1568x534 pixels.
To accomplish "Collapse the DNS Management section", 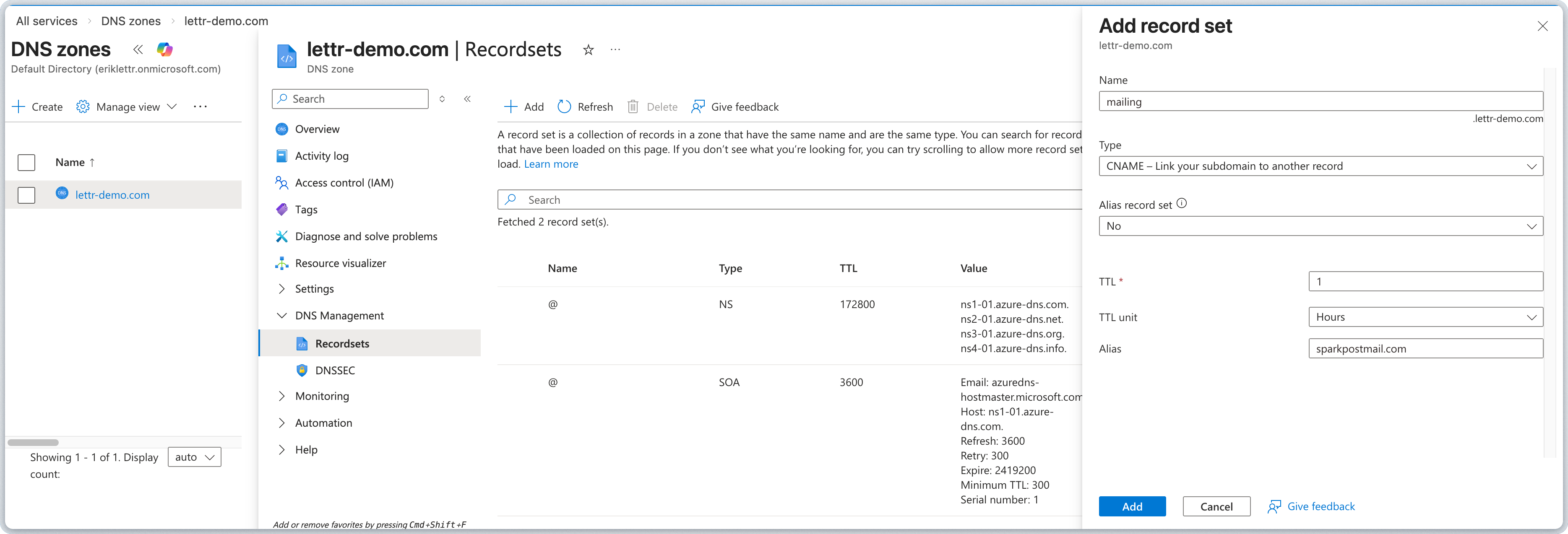I will pyautogui.click(x=281, y=315).
